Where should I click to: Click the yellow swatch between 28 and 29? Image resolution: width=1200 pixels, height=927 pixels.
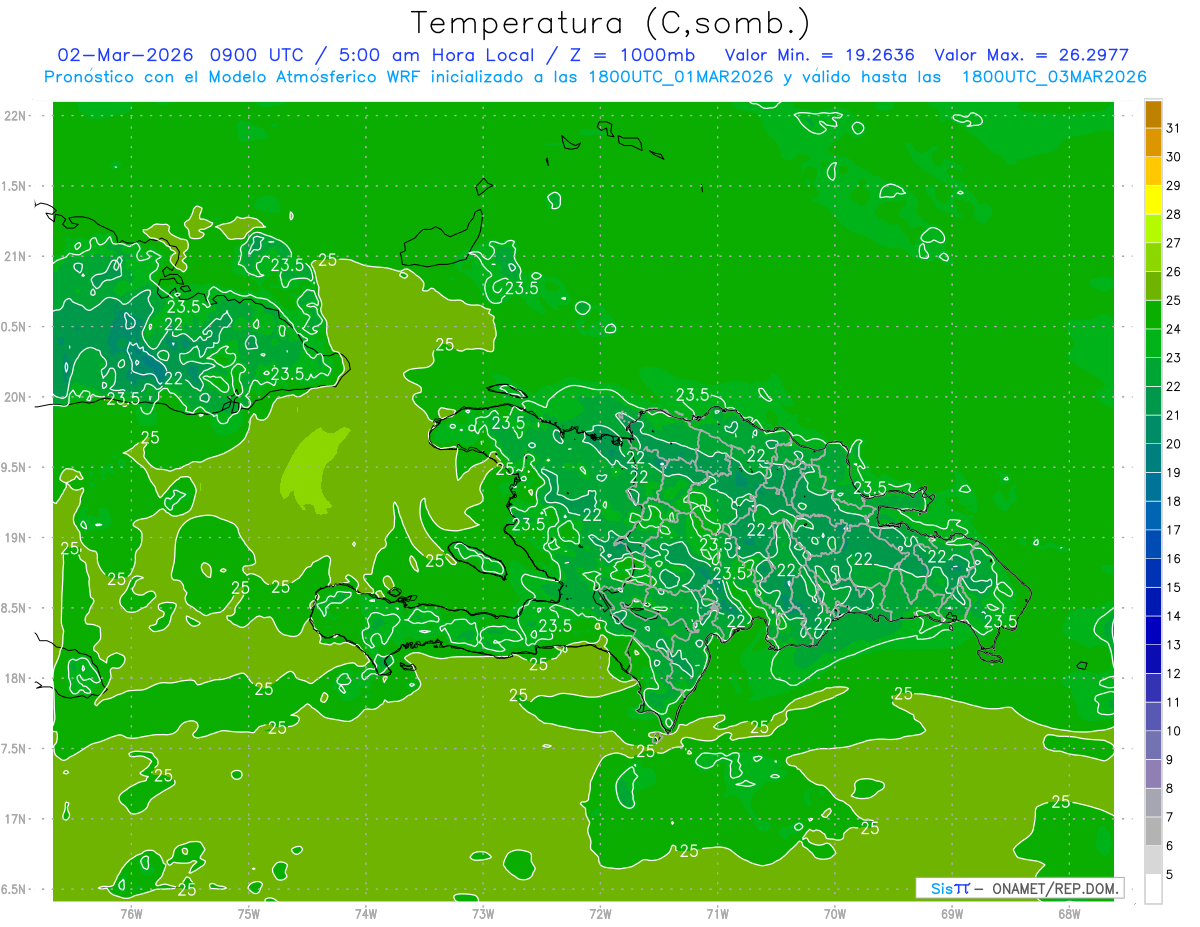click(x=1153, y=199)
